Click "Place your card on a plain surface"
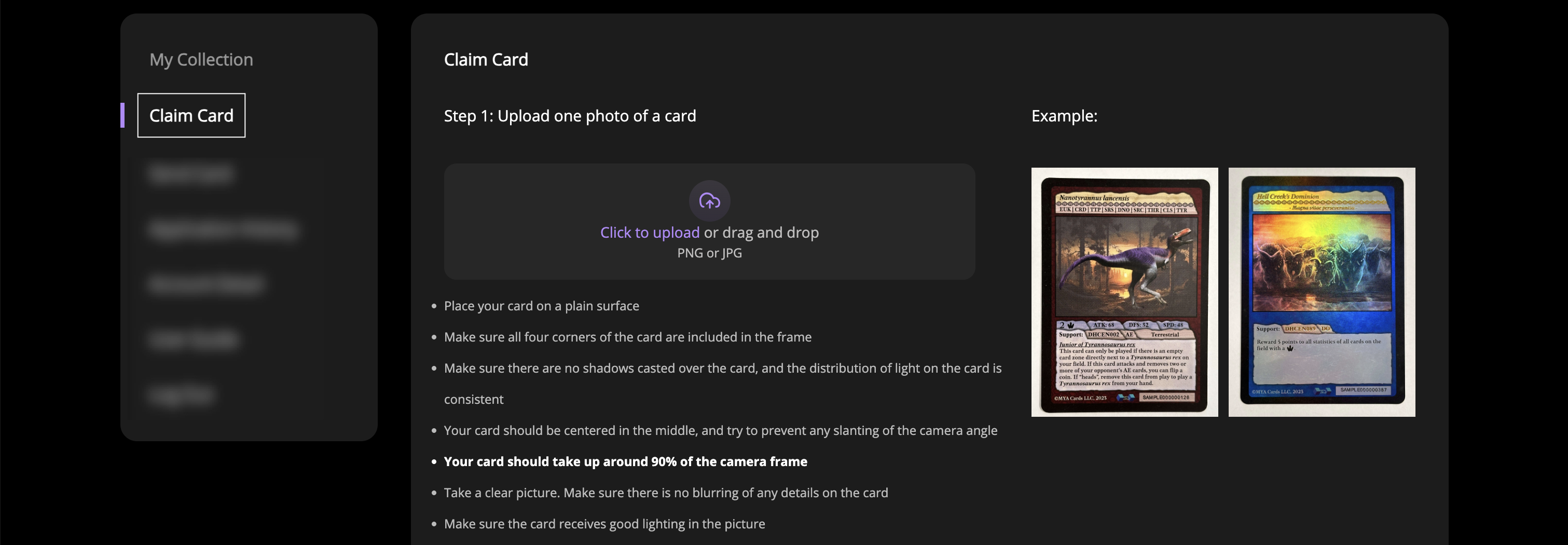This screenshot has height=545, width=1568. (x=541, y=306)
